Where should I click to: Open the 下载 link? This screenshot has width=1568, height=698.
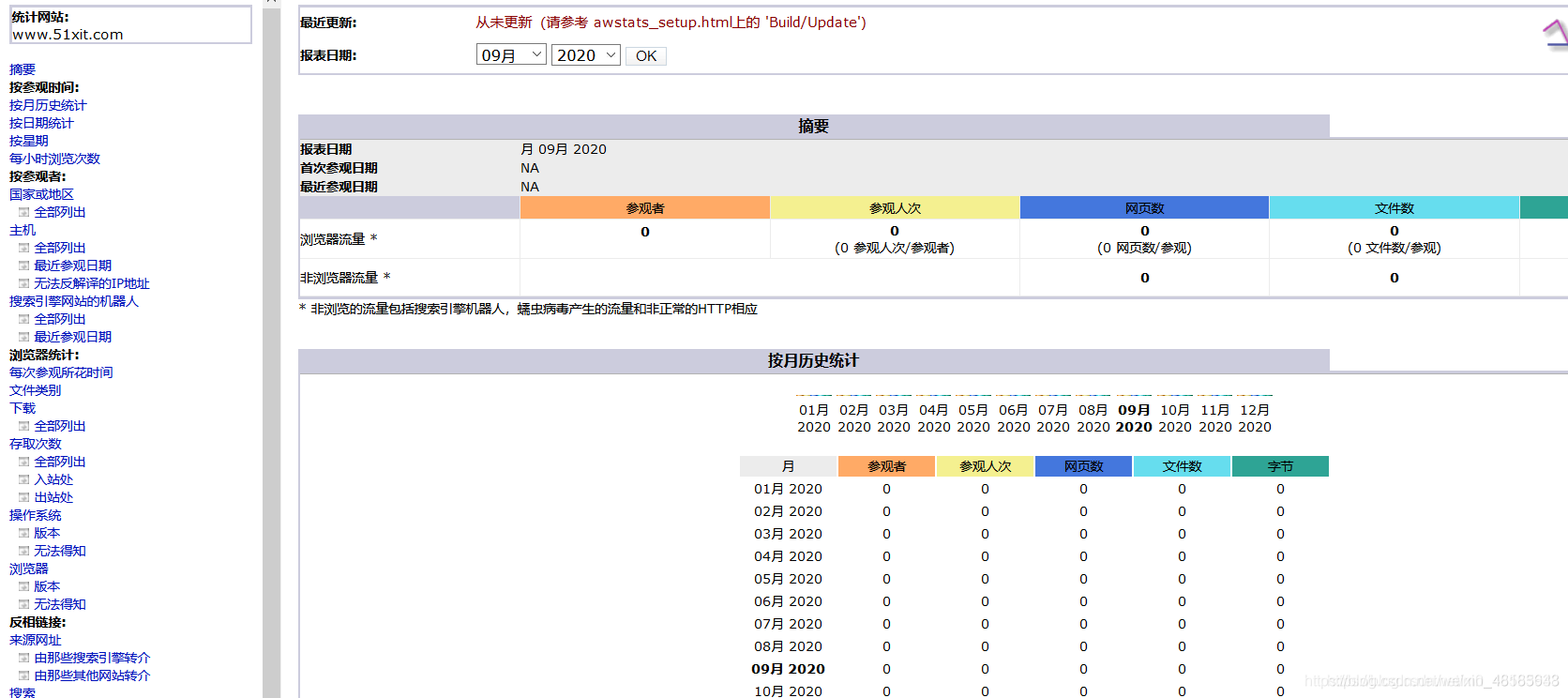pos(23,408)
